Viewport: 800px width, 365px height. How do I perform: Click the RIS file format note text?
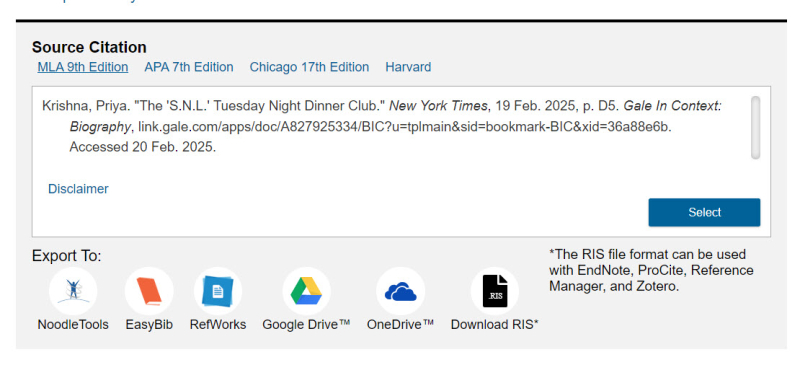pyautogui.click(x=651, y=270)
